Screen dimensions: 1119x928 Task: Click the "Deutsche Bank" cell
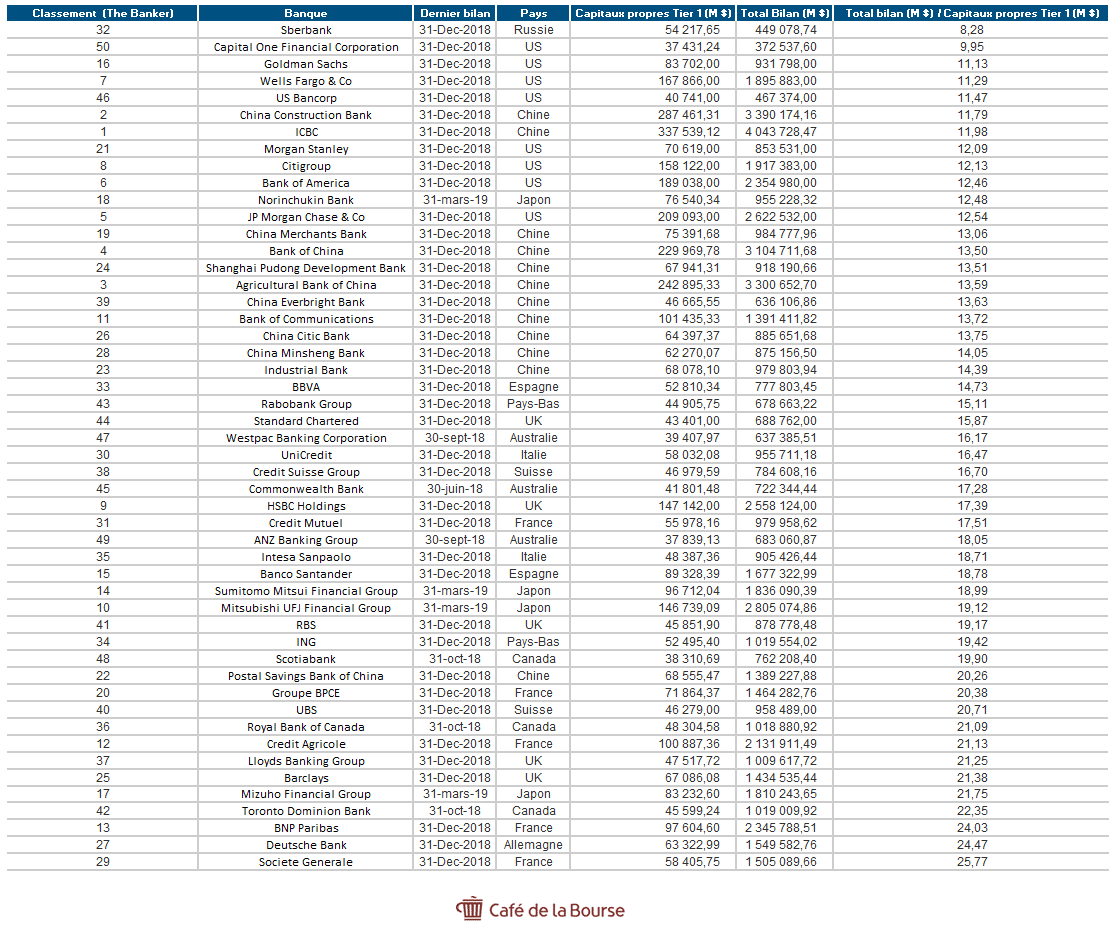pos(306,845)
